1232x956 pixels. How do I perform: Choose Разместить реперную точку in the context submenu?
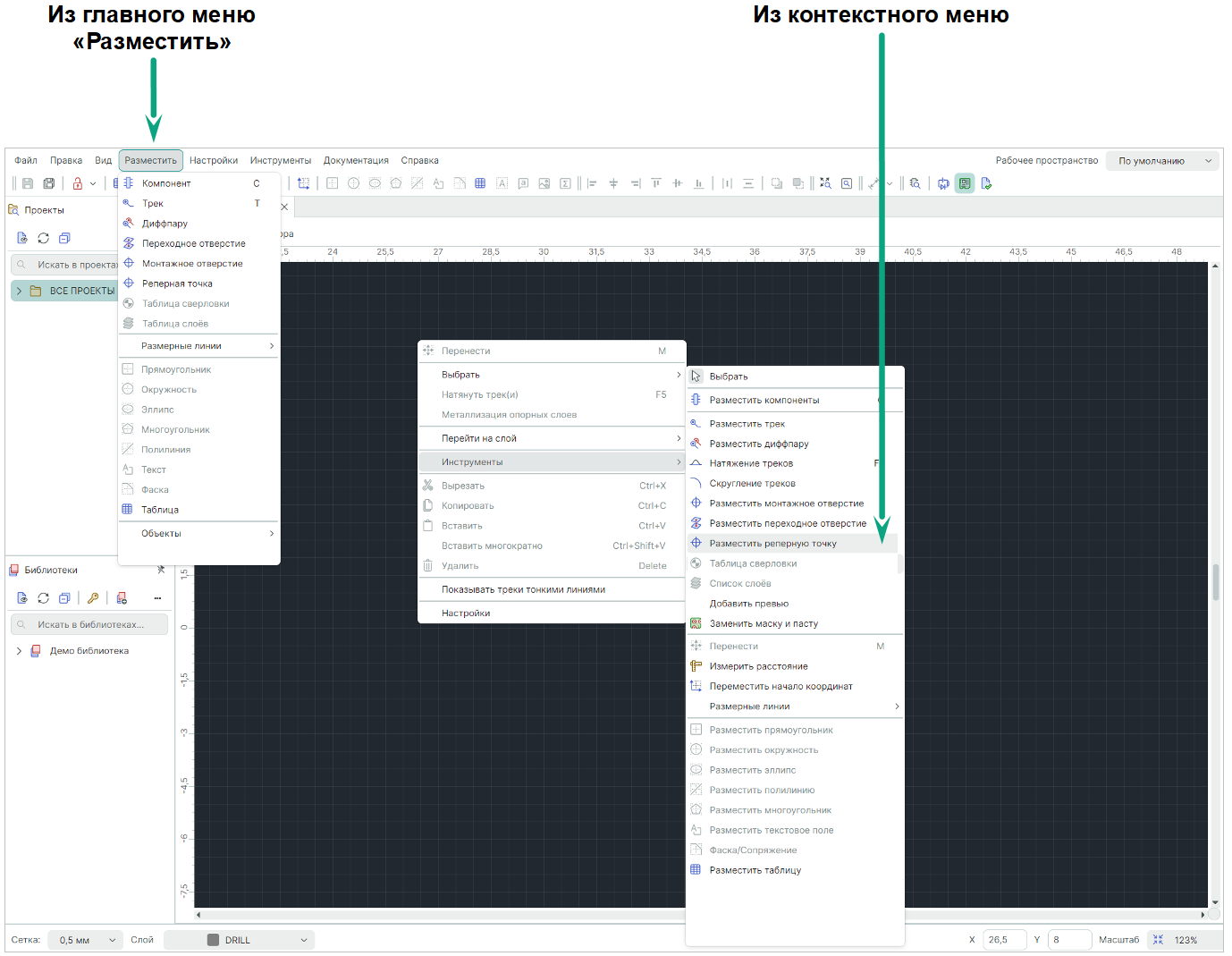792,544
